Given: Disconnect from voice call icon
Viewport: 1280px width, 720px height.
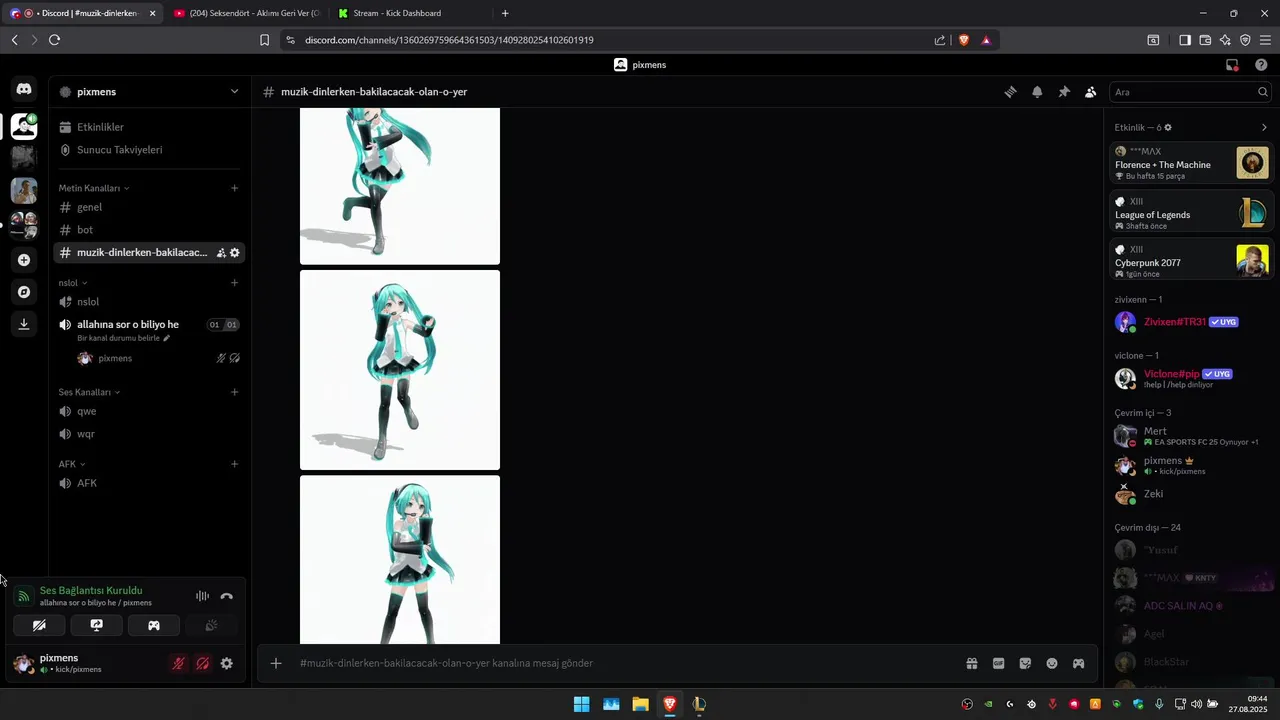Looking at the screenshot, I should click(227, 596).
